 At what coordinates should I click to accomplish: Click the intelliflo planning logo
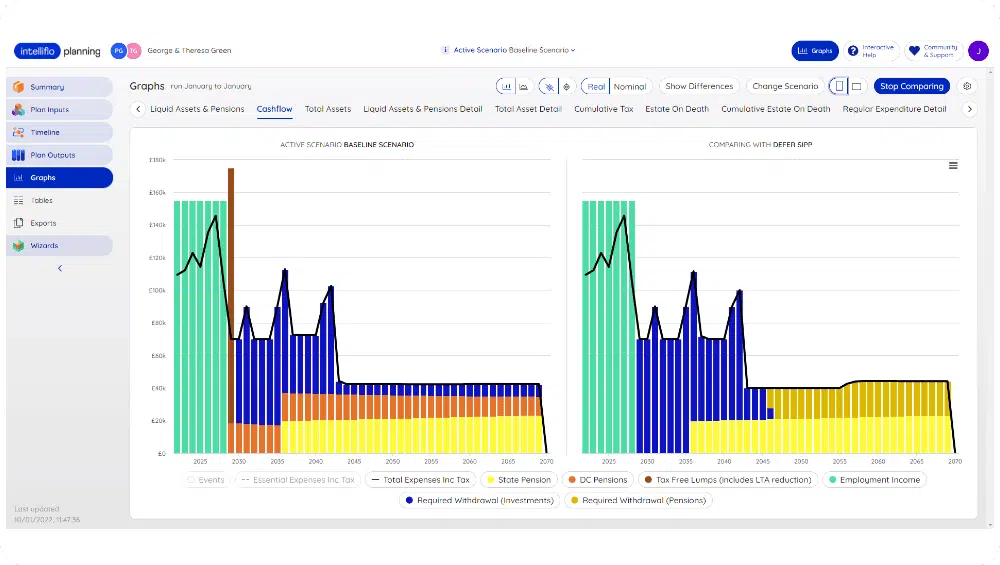57,51
